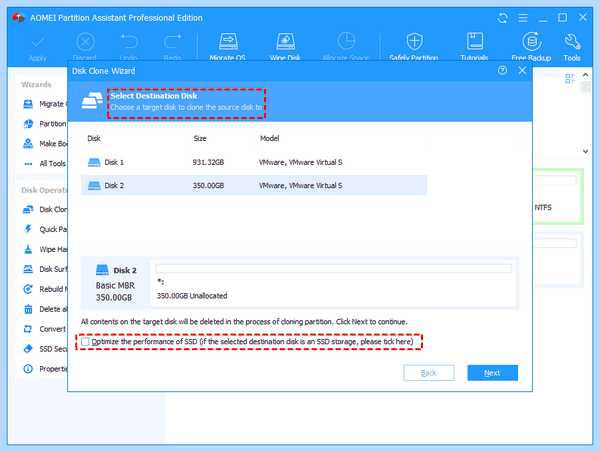Click the Back button
The height and width of the screenshot is (452, 600).
pyautogui.click(x=429, y=373)
